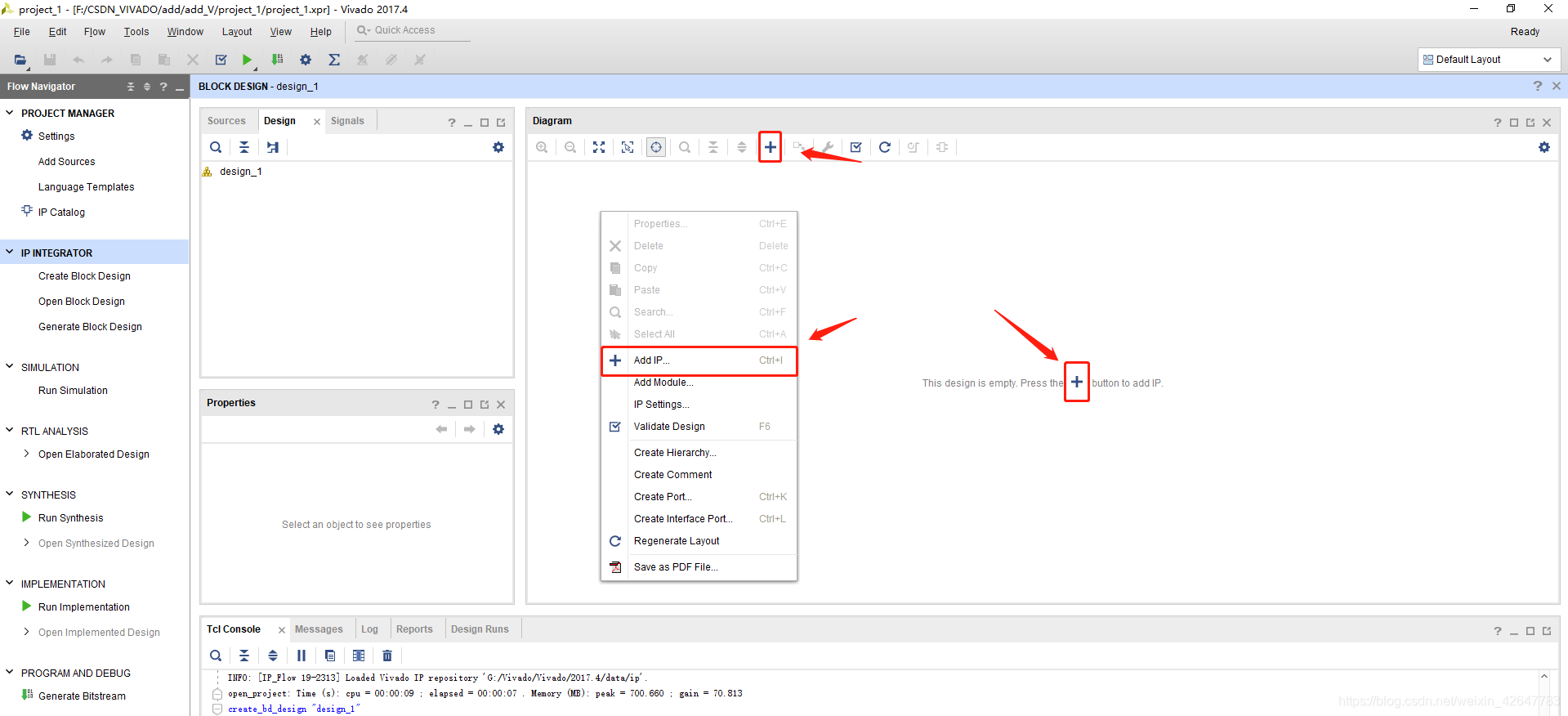The height and width of the screenshot is (716, 1568).
Task: Open Properties panel settings gear
Action: [x=498, y=429]
